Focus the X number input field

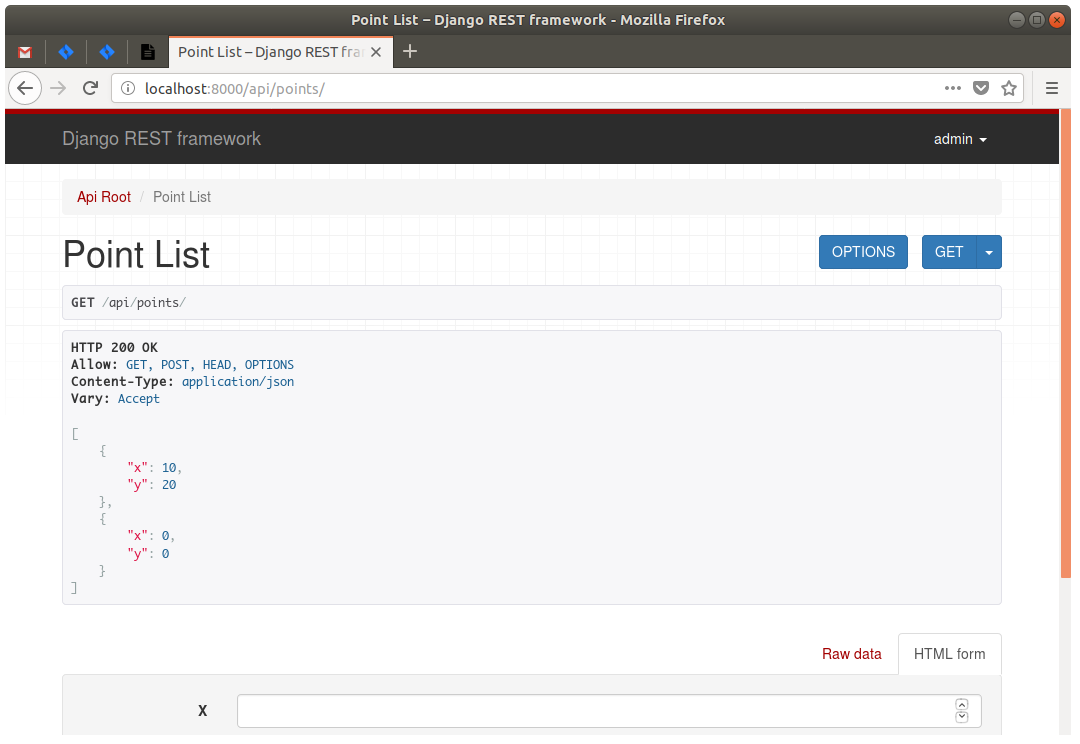pos(609,711)
